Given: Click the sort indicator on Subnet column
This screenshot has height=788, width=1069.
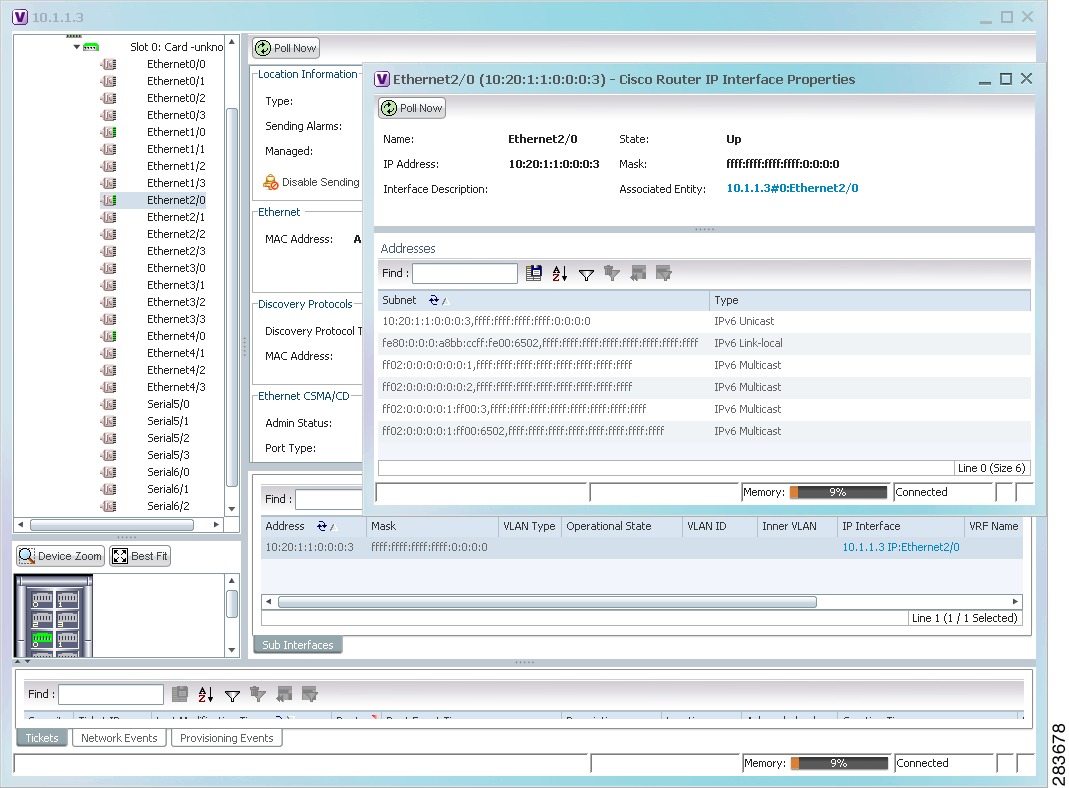Looking at the screenshot, I should (437, 300).
